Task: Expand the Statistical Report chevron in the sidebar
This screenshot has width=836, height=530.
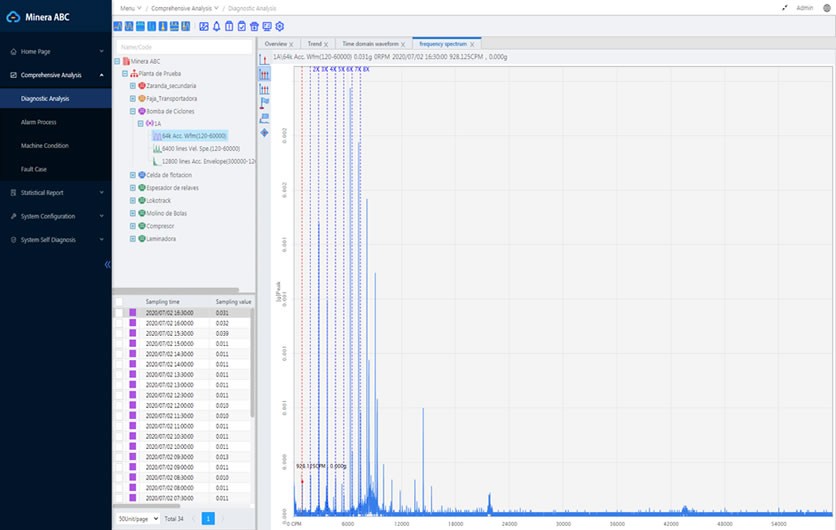Action: point(101,192)
